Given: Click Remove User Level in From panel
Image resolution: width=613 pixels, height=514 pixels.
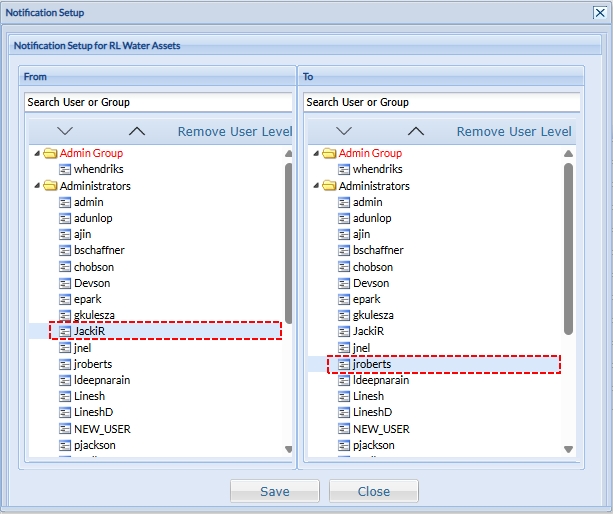Looking at the screenshot, I should (x=235, y=132).
